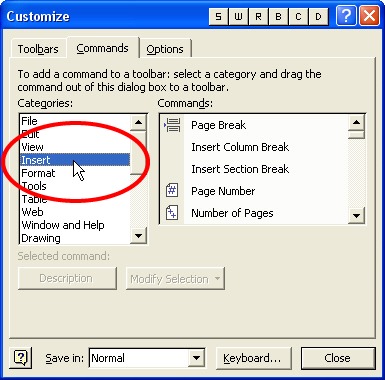Click the Number of Pages icon
Viewport: 385px width, 380px height.
click(x=172, y=213)
